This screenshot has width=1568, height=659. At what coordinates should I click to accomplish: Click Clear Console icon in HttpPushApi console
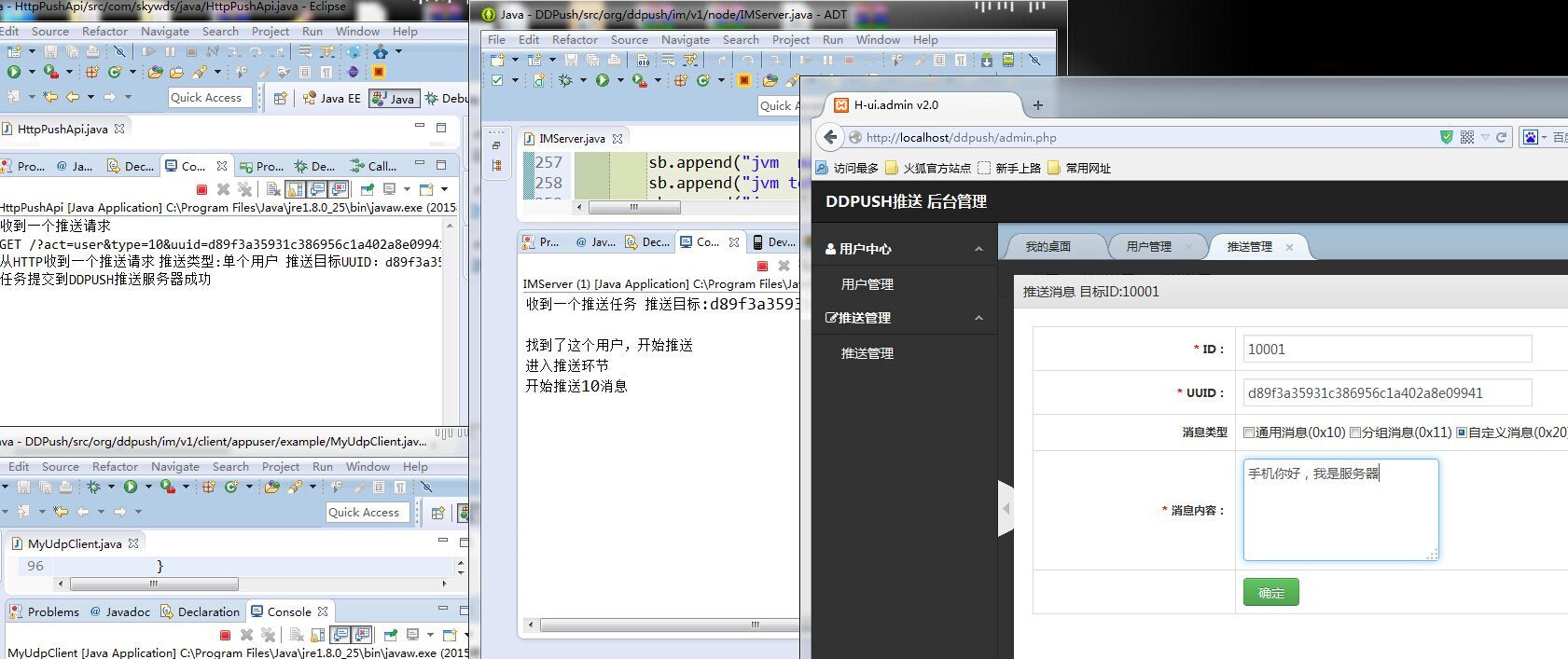click(273, 189)
